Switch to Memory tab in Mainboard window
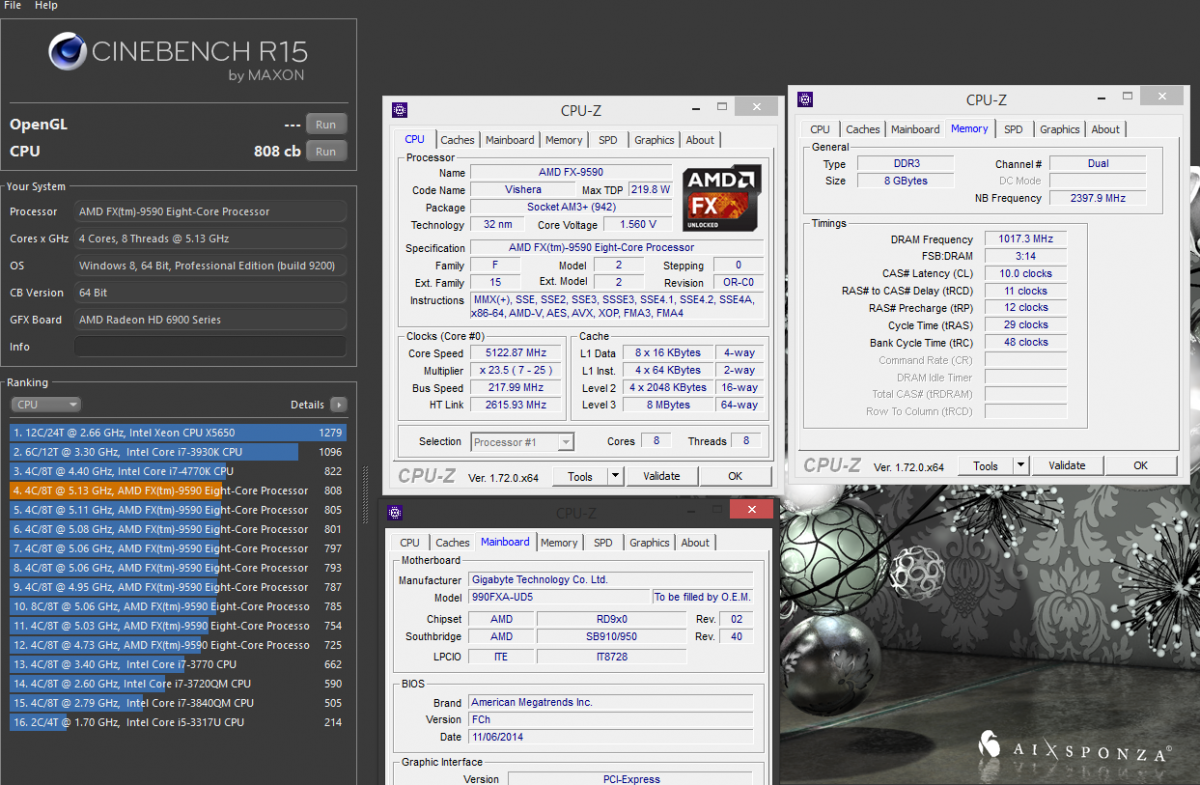The width and height of the screenshot is (1200, 785). click(559, 543)
